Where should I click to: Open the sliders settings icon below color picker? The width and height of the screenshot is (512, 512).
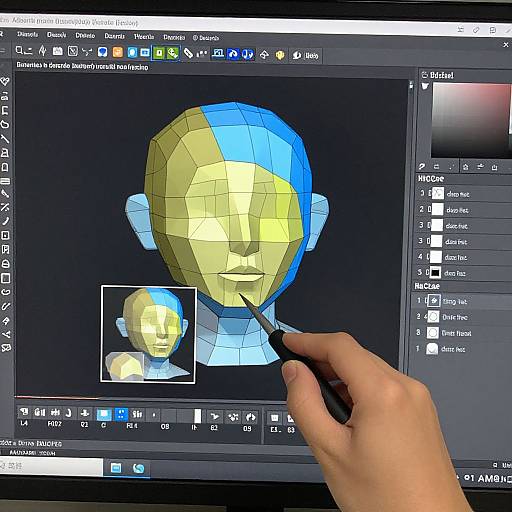click(480, 167)
